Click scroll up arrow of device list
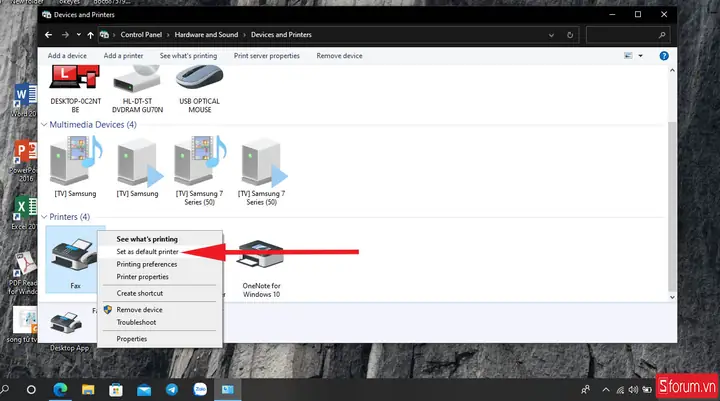720x401 pixels. pyautogui.click(x=672, y=71)
